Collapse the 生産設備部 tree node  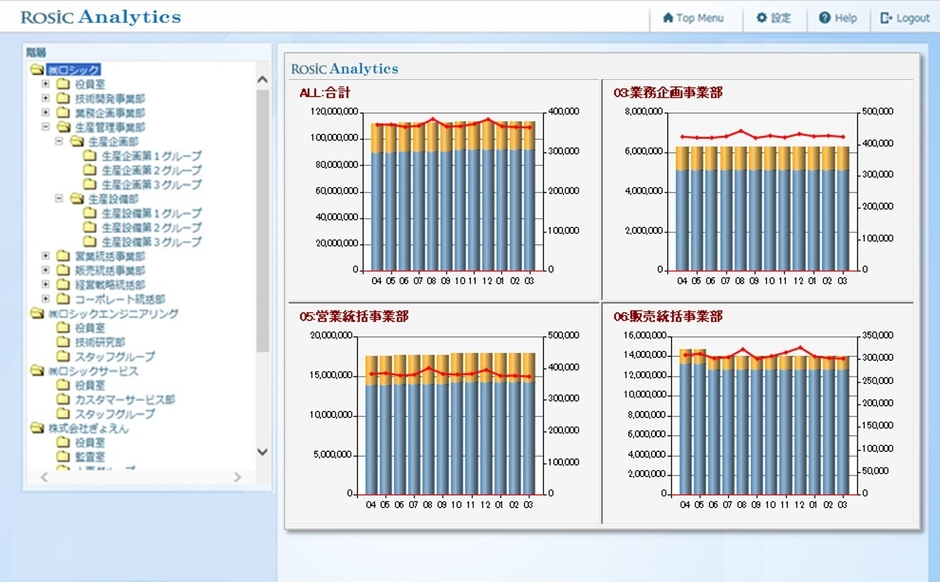(x=59, y=199)
